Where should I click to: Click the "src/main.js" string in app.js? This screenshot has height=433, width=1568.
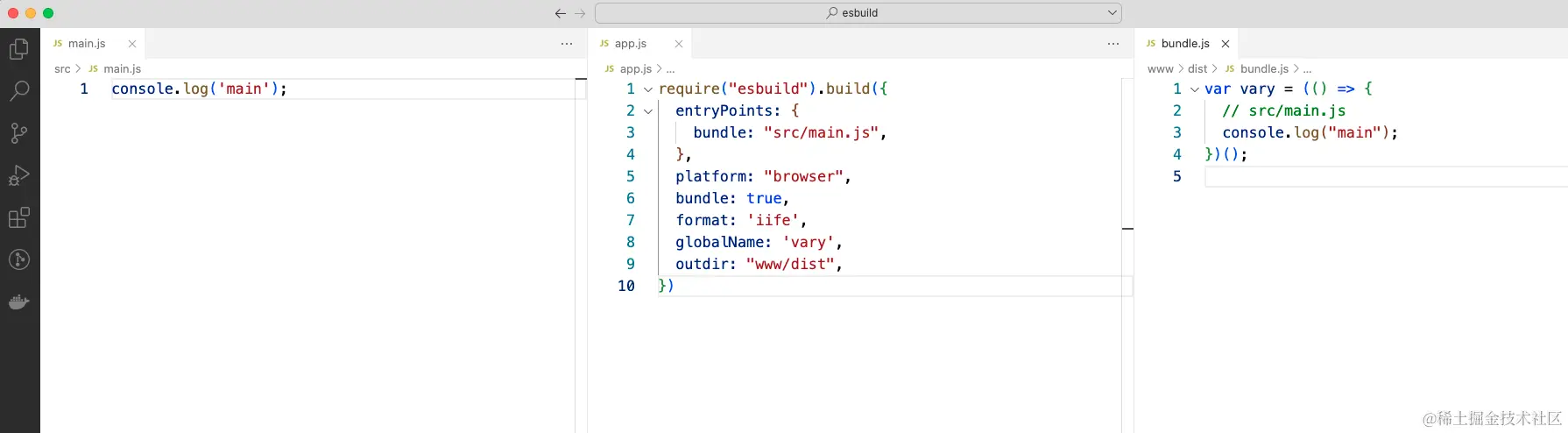(x=821, y=132)
